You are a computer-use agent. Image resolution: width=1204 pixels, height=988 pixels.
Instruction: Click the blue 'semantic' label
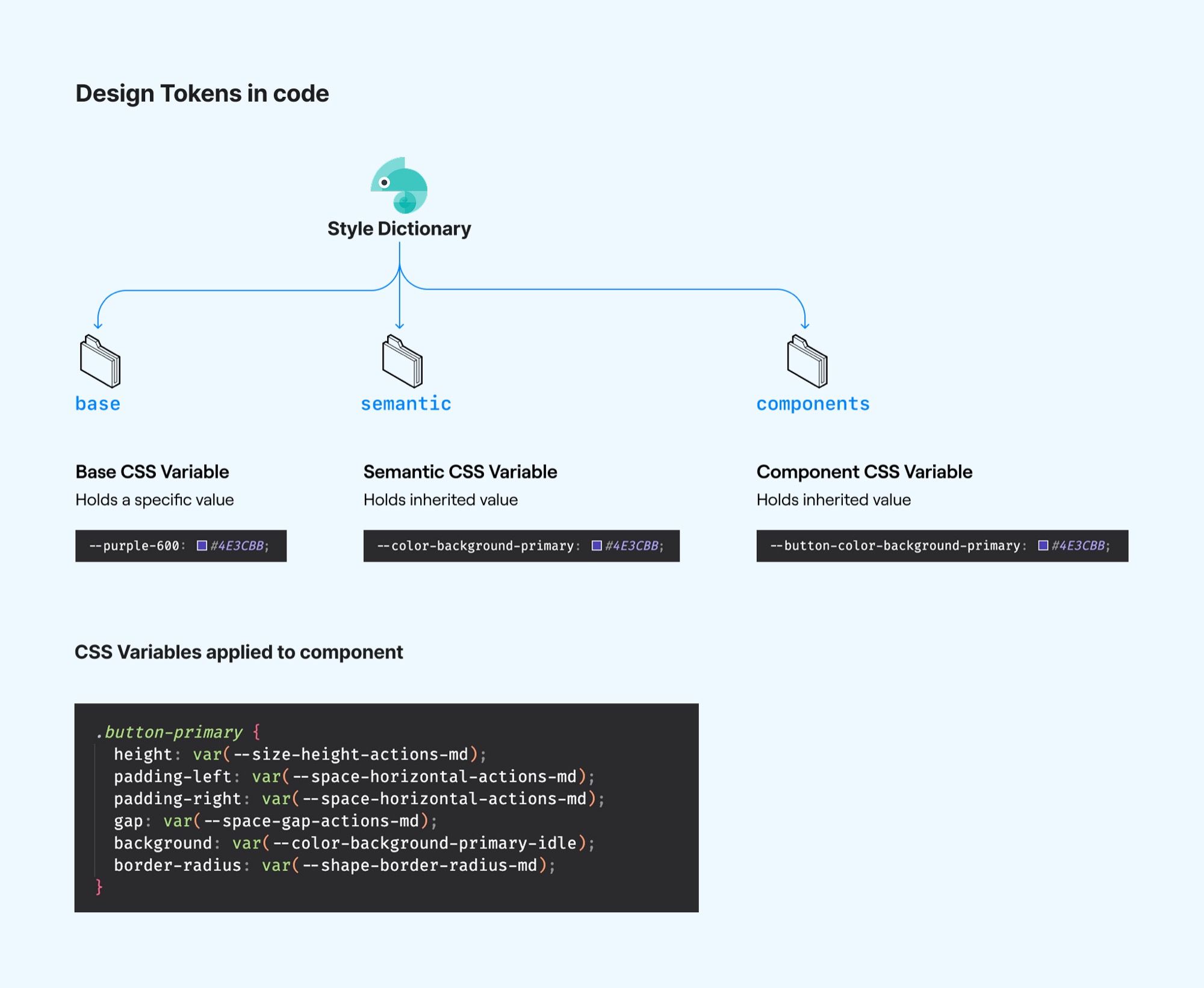(406, 403)
